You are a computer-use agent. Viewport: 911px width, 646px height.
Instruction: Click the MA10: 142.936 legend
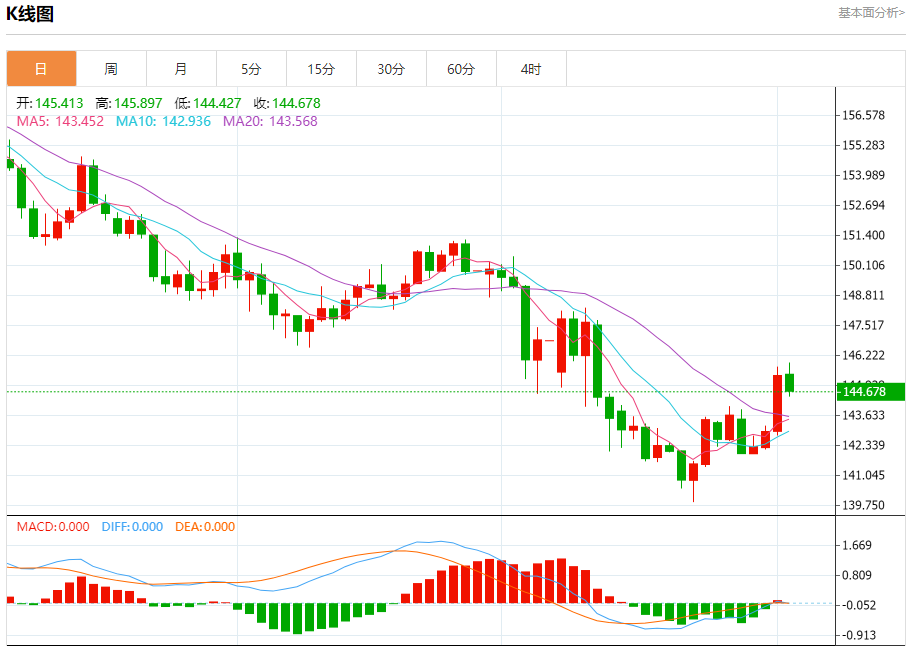click(x=163, y=121)
